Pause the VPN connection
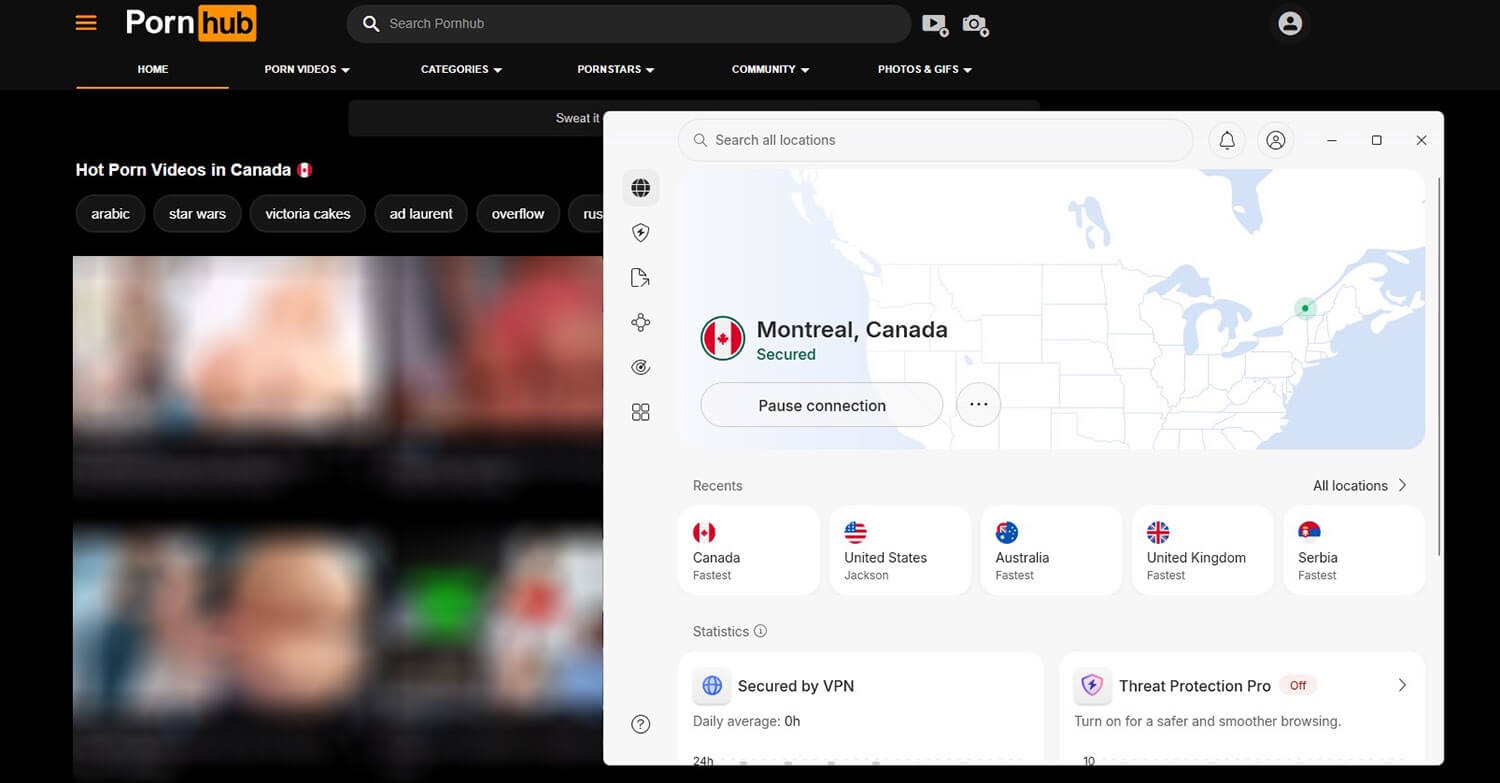 click(x=822, y=405)
